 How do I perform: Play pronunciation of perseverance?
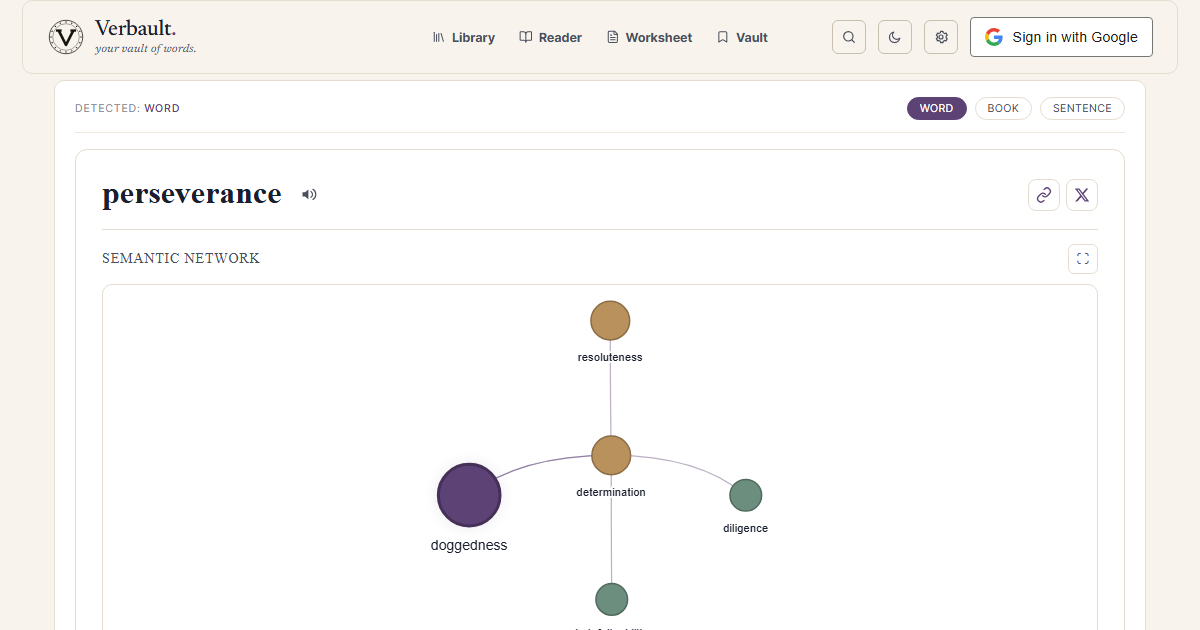309,194
